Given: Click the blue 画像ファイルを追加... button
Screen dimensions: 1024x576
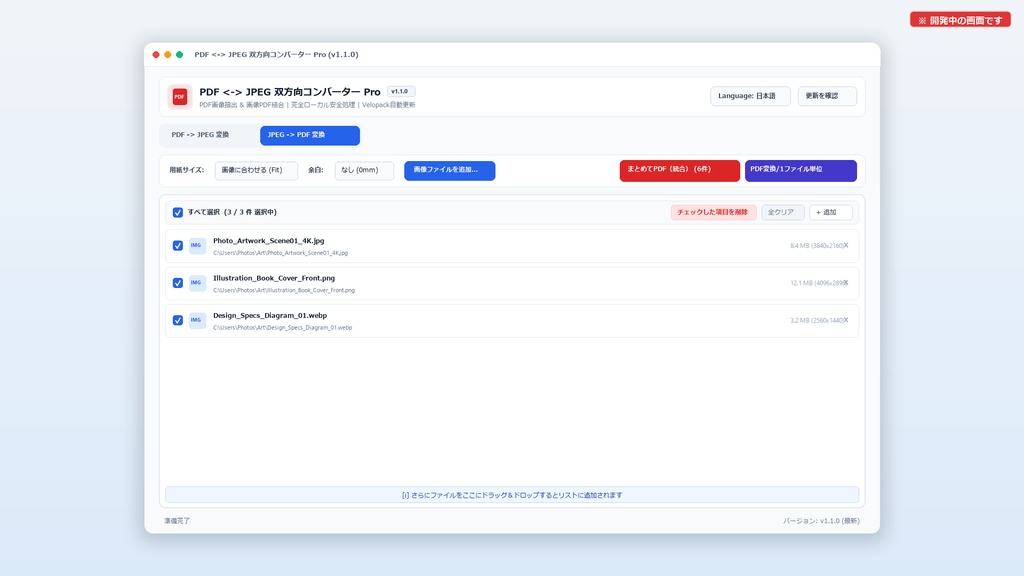Looking at the screenshot, I should point(449,170).
